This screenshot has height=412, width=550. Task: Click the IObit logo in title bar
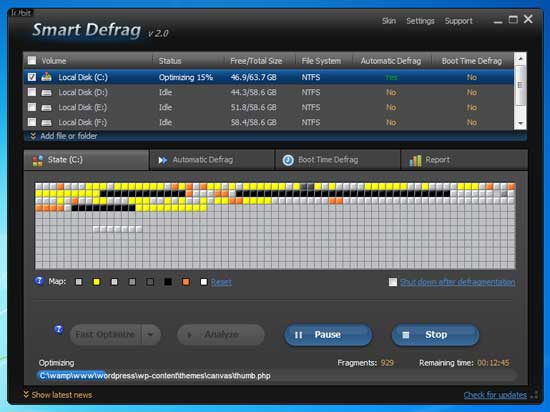pyautogui.click(x=21, y=13)
